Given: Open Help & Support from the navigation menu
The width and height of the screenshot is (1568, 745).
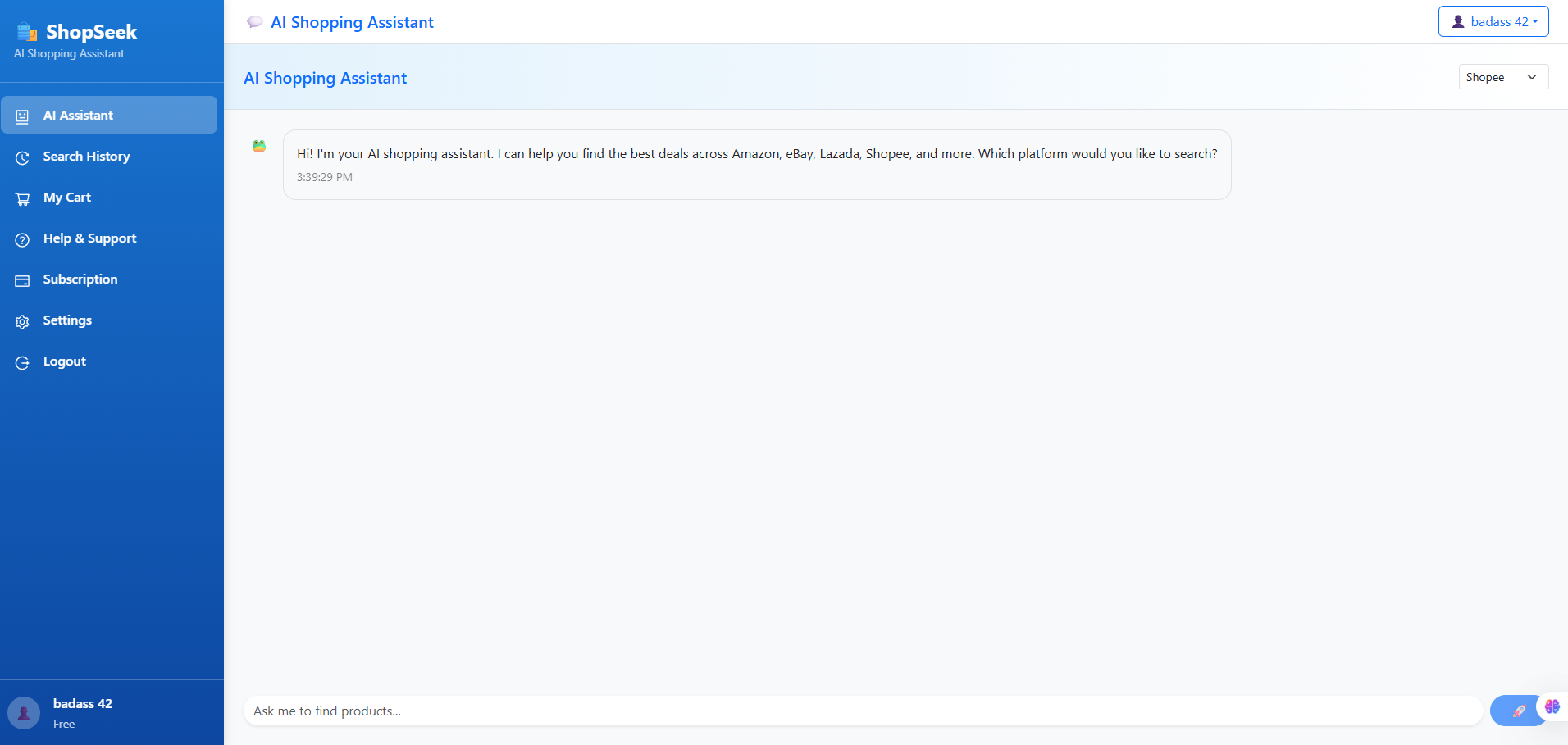Looking at the screenshot, I should (x=89, y=238).
